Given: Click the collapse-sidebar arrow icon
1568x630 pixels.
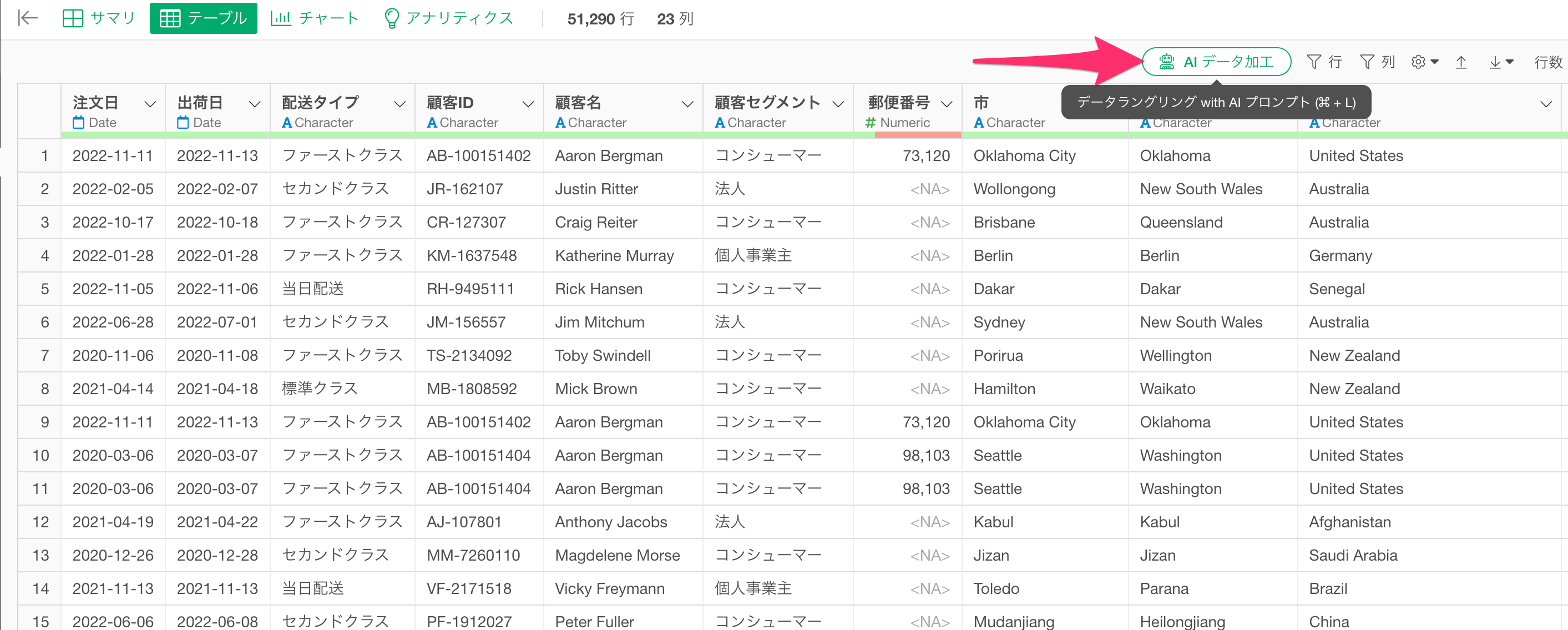Looking at the screenshot, I should tap(27, 18).
